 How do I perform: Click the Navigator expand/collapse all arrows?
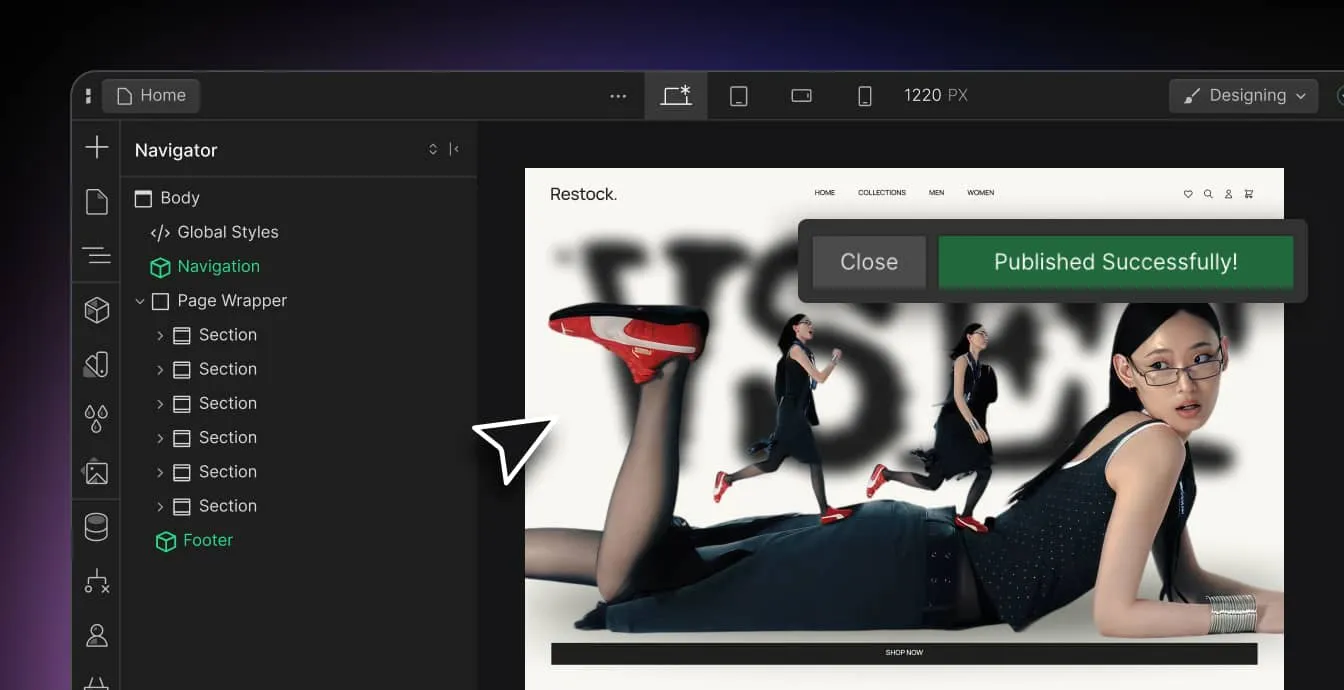point(433,149)
